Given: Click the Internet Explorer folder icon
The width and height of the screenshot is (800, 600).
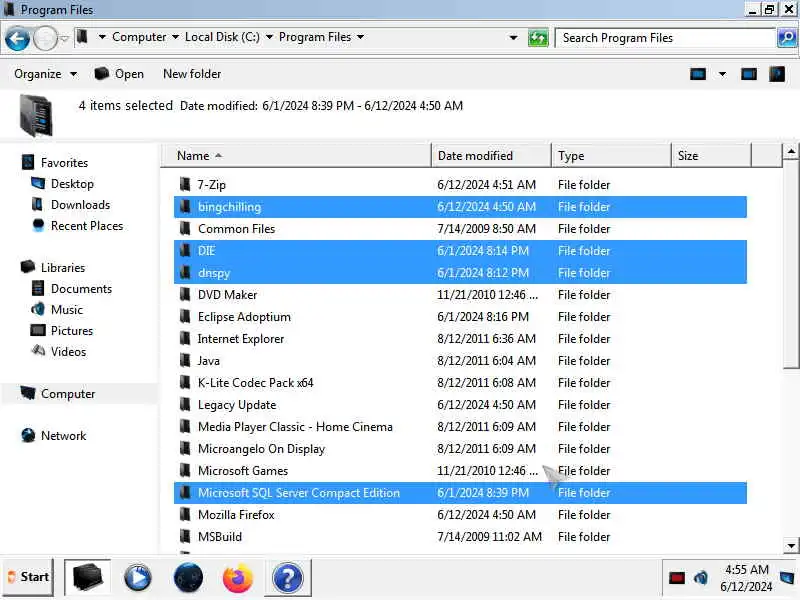Looking at the screenshot, I should [x=185, y=339].
